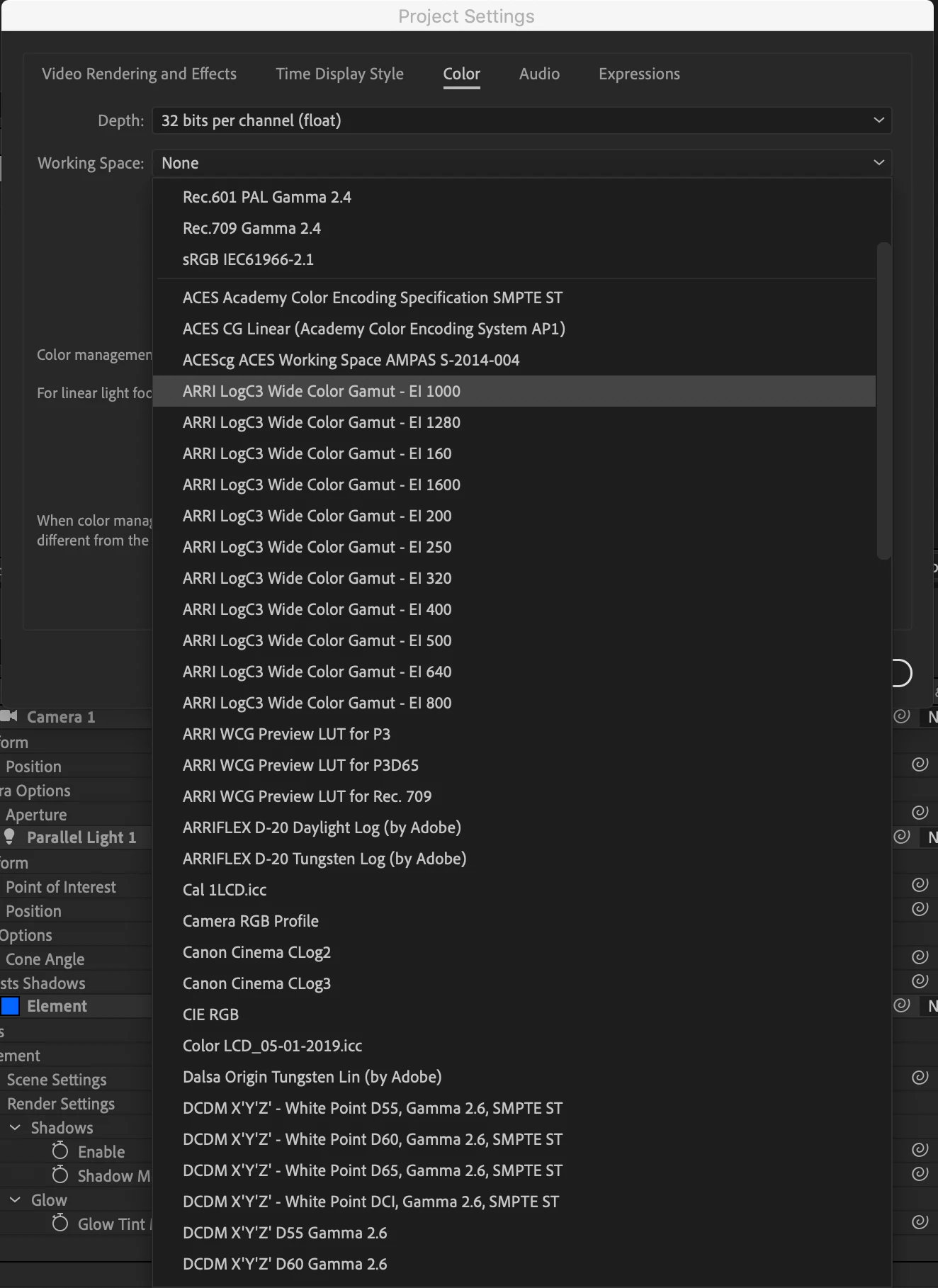Viewport: 938px width, 1288px height.
Task: Choose ARRIFLEX D-20 Daylight Log (by Adobe)
Action: 514,827
